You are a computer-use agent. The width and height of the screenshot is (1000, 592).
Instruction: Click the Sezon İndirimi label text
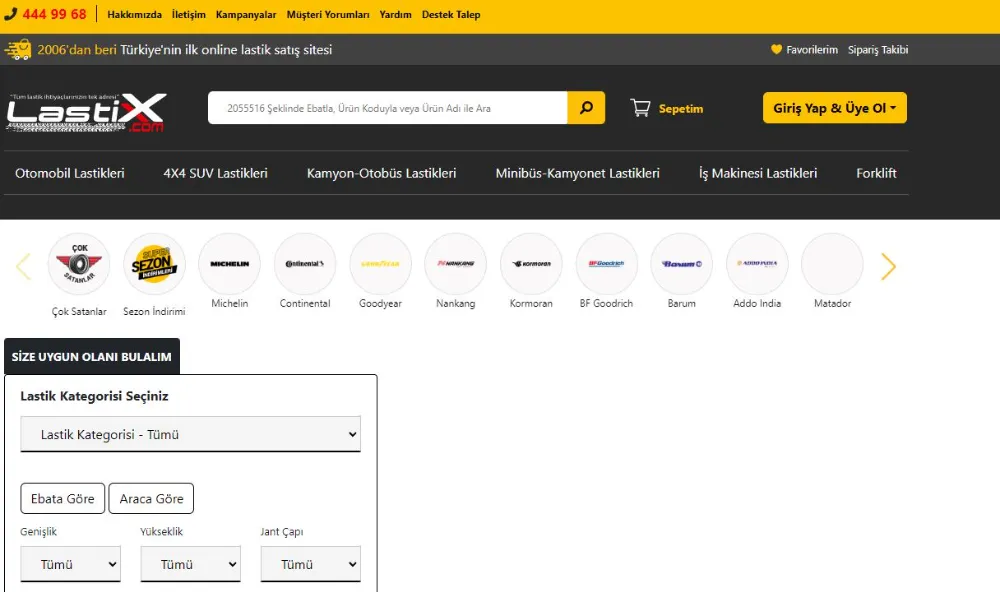(x=154, y=311)
